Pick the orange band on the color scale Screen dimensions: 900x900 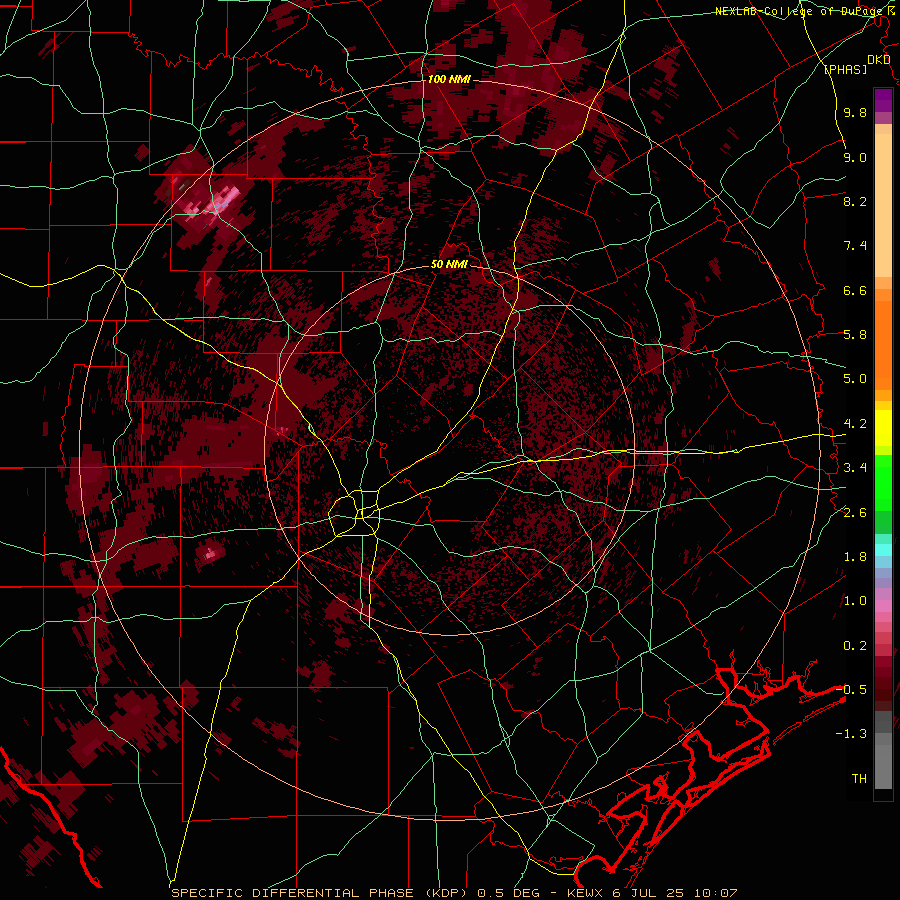[883, 344]
